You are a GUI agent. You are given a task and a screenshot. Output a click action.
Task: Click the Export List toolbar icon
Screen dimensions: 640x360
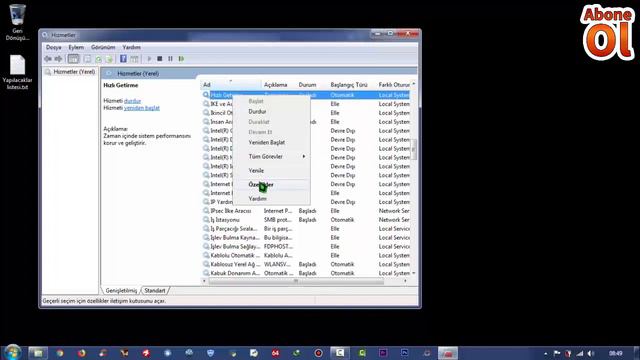coord(109,59)
